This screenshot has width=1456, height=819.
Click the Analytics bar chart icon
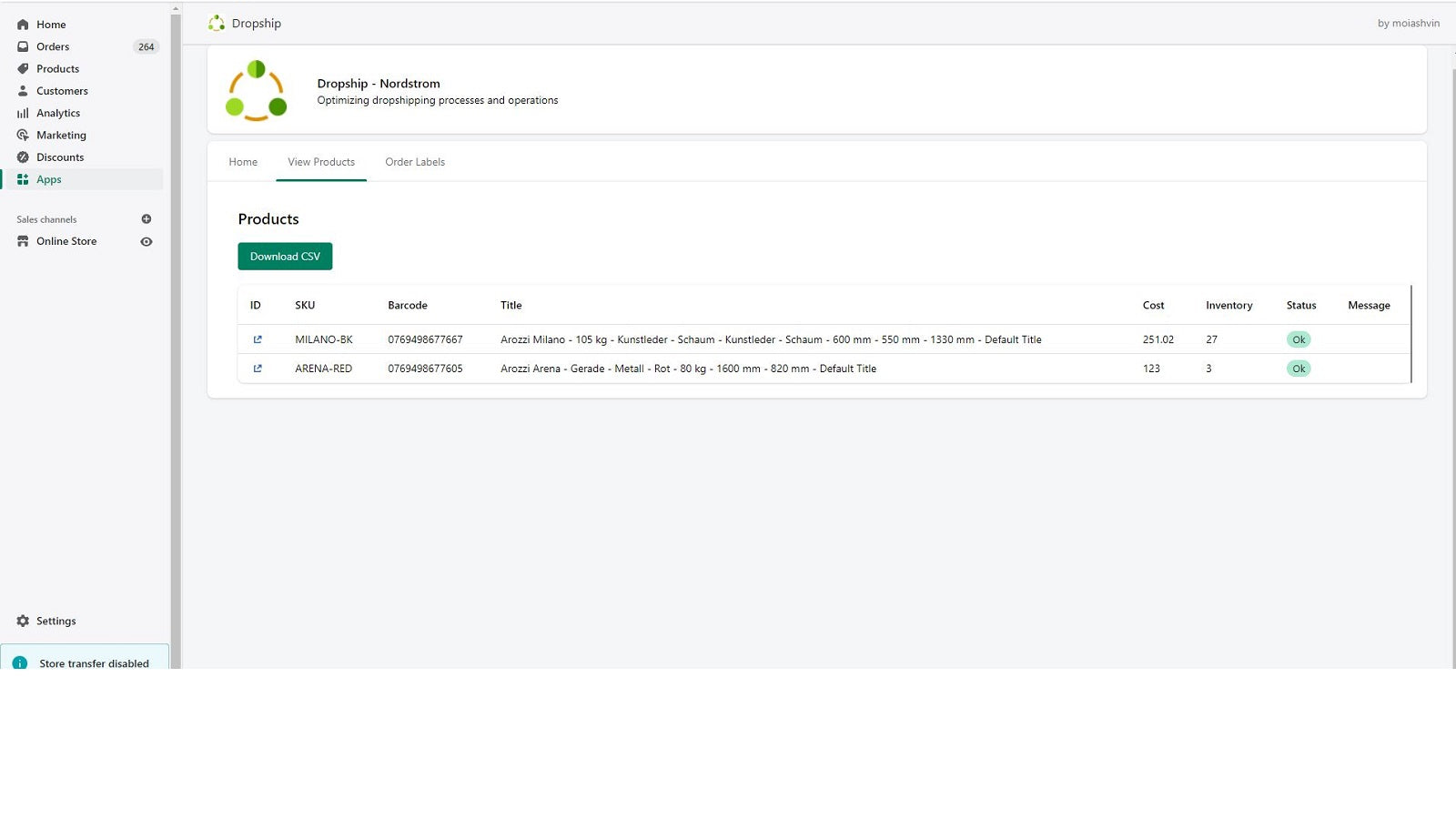click(23, 113)
